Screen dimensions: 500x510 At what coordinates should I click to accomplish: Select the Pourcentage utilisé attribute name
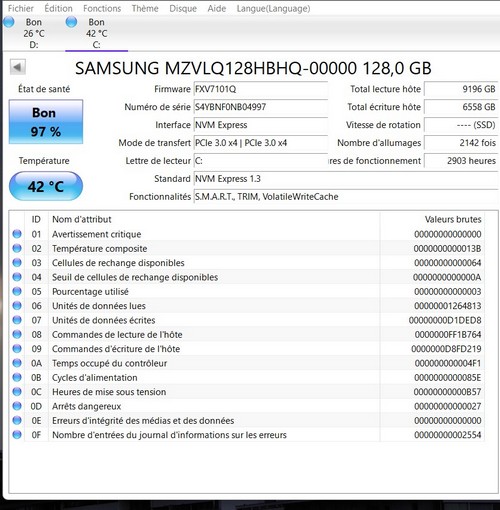coord(90,292)
